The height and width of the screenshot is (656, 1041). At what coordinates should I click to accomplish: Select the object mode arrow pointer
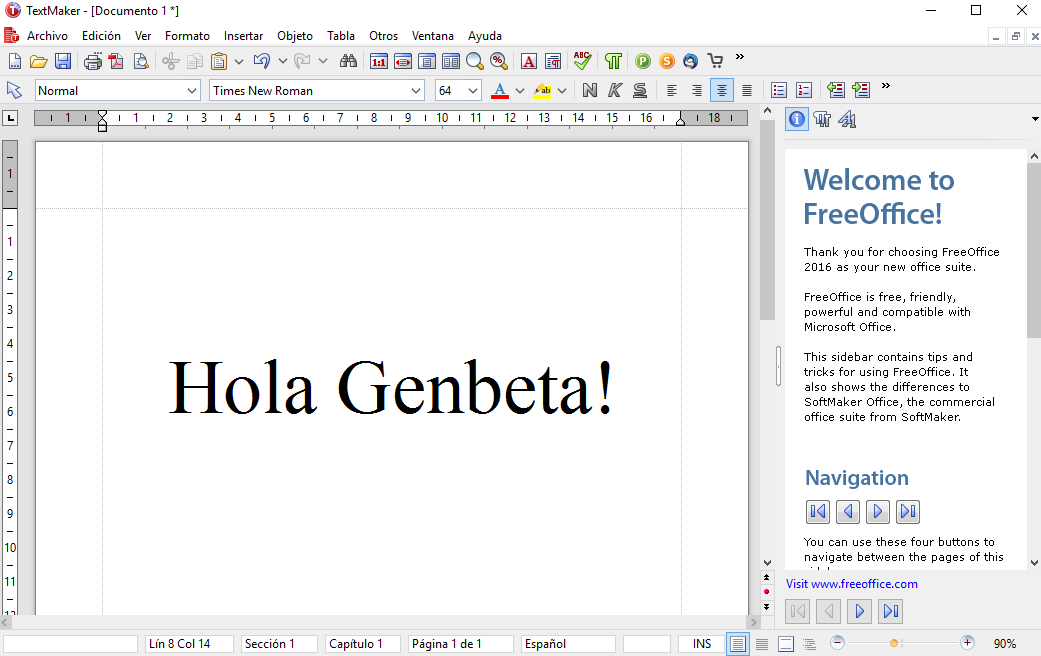(x=14, y=90)
